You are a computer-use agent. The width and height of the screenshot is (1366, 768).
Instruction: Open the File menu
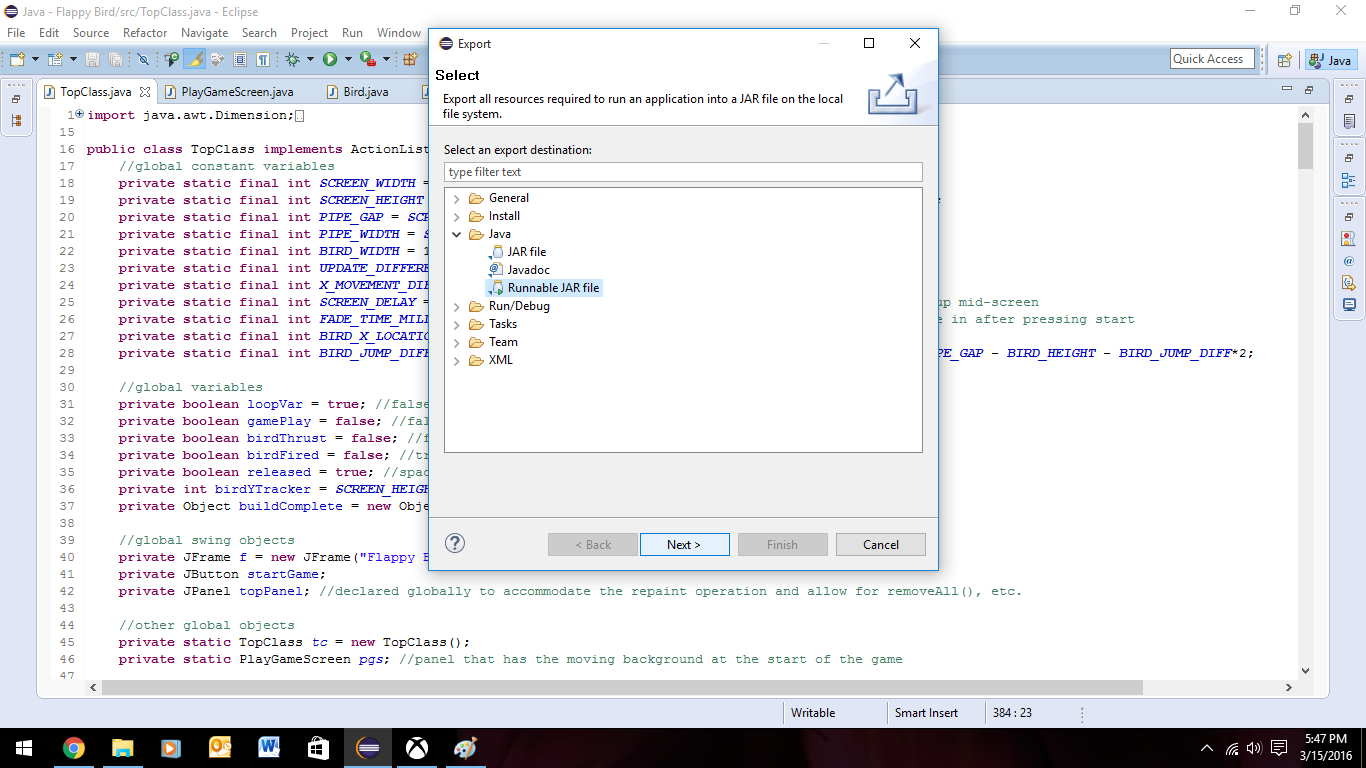(x=16, y=33)
